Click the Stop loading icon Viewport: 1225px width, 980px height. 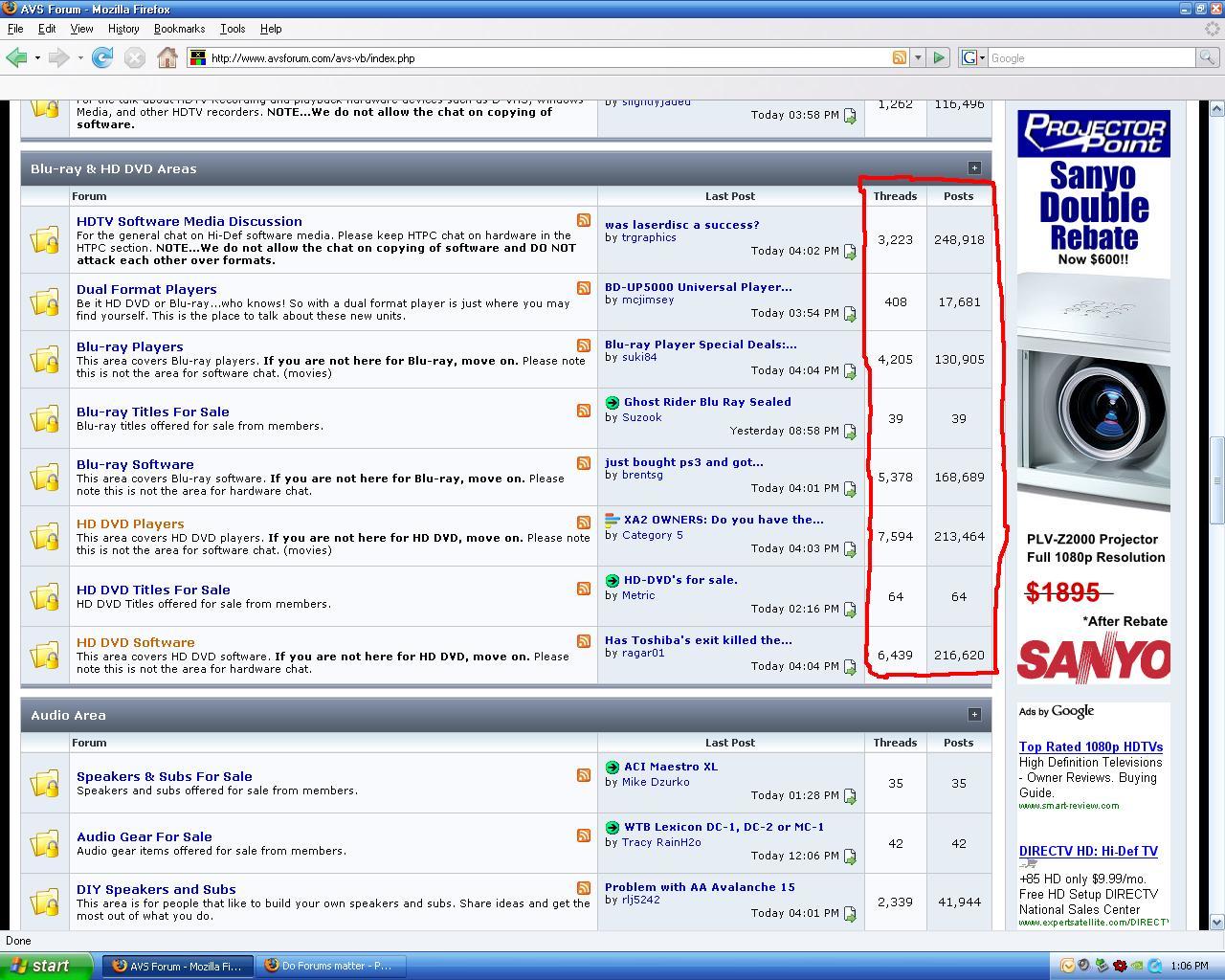(x=135, y=57)
